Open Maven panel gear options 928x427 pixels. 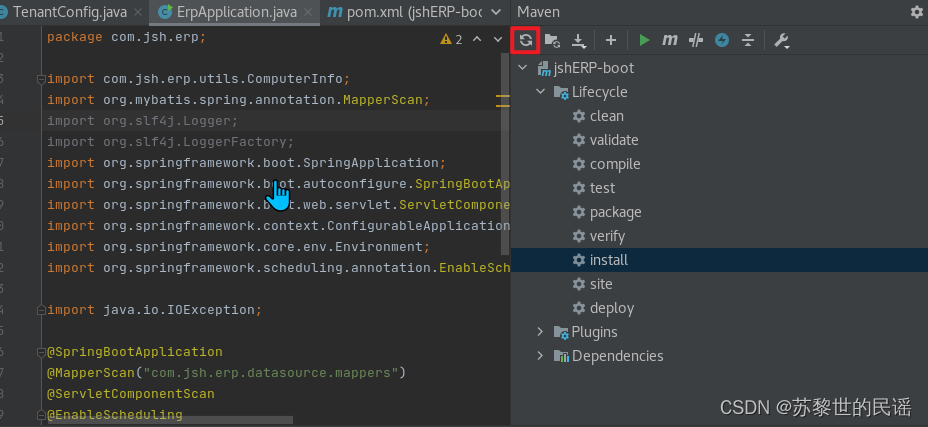click(x=916, y=12)
